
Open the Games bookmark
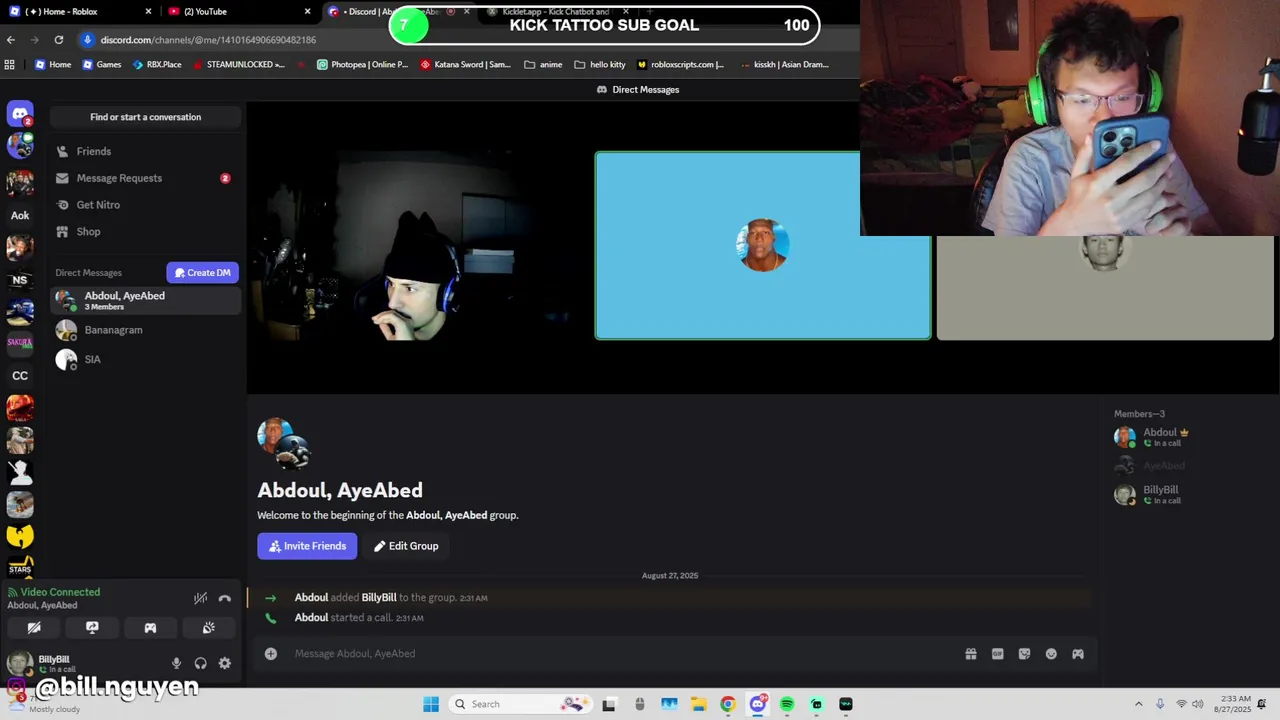pyautogui.click(x=102, y=65)
